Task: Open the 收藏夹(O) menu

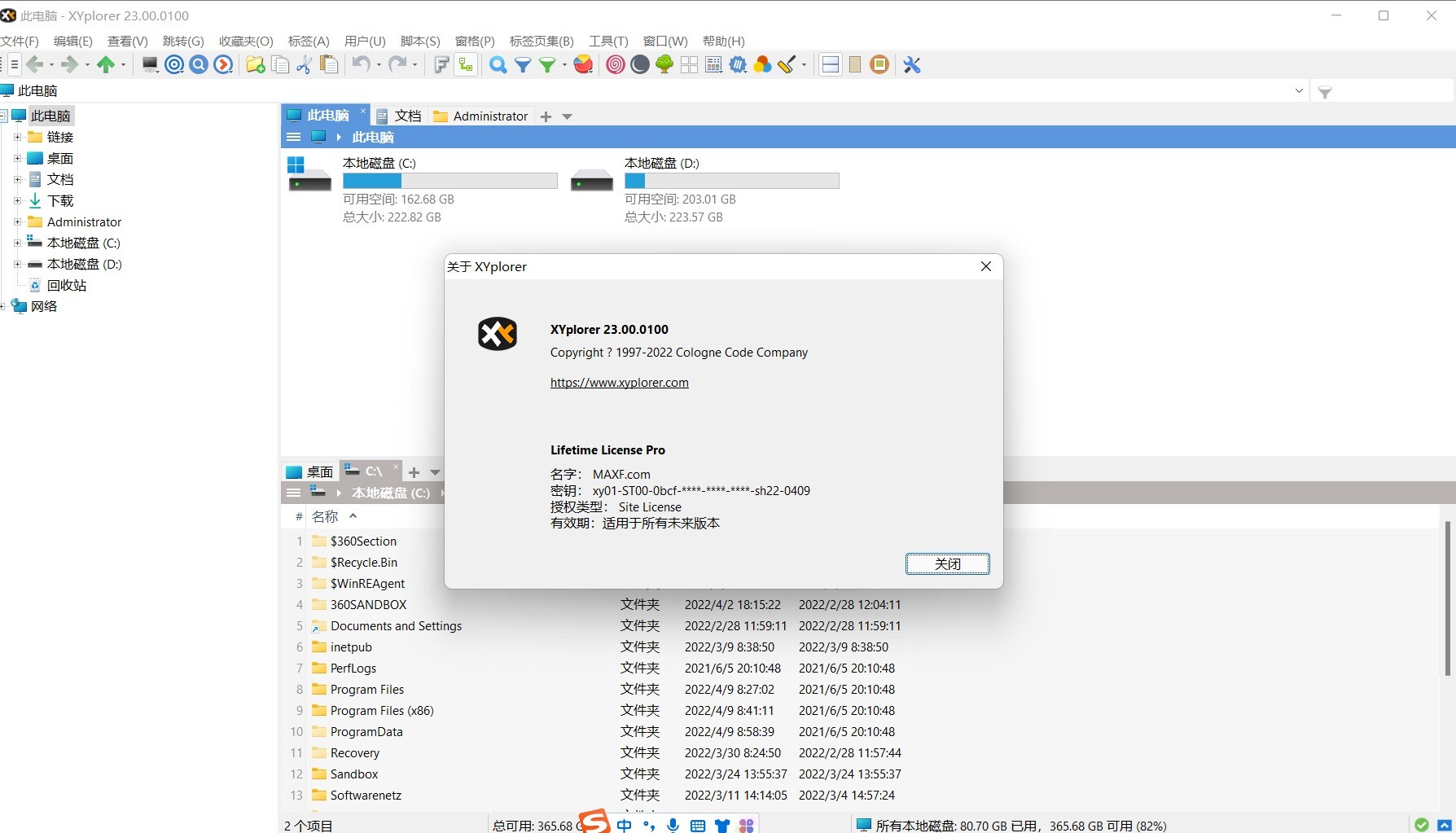Action: pos(246,41)
